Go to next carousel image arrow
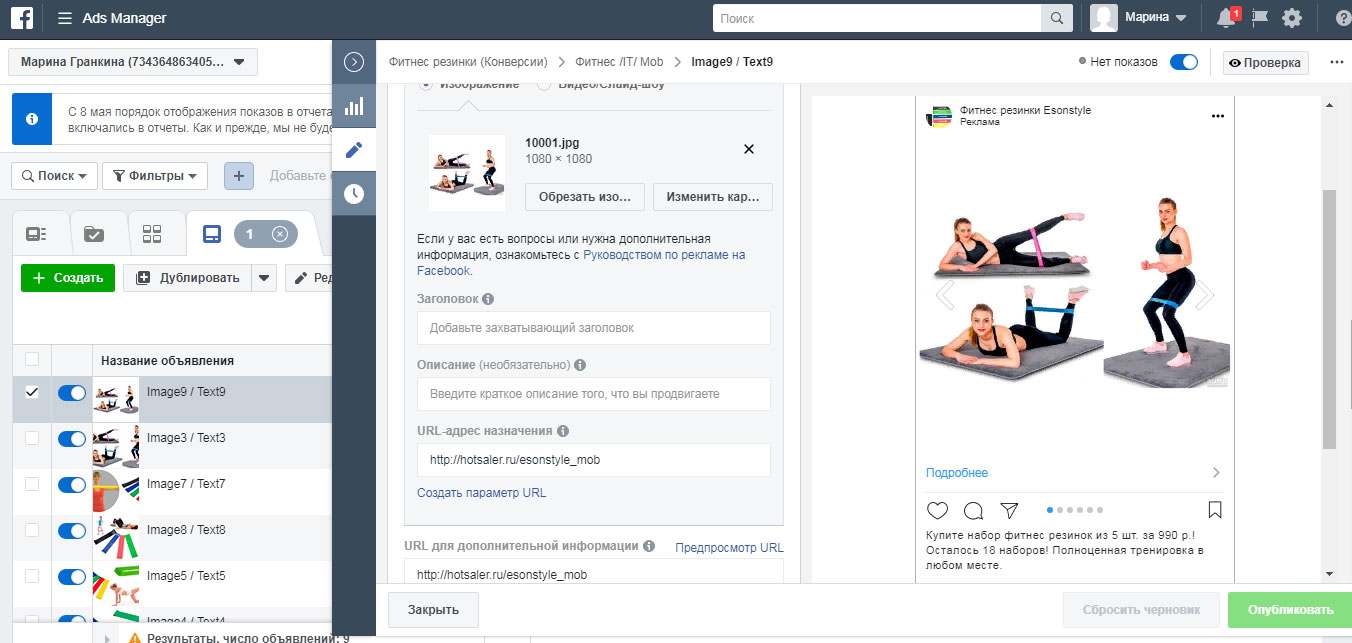Screen dimensions: 1352x643 [1205, 295]
